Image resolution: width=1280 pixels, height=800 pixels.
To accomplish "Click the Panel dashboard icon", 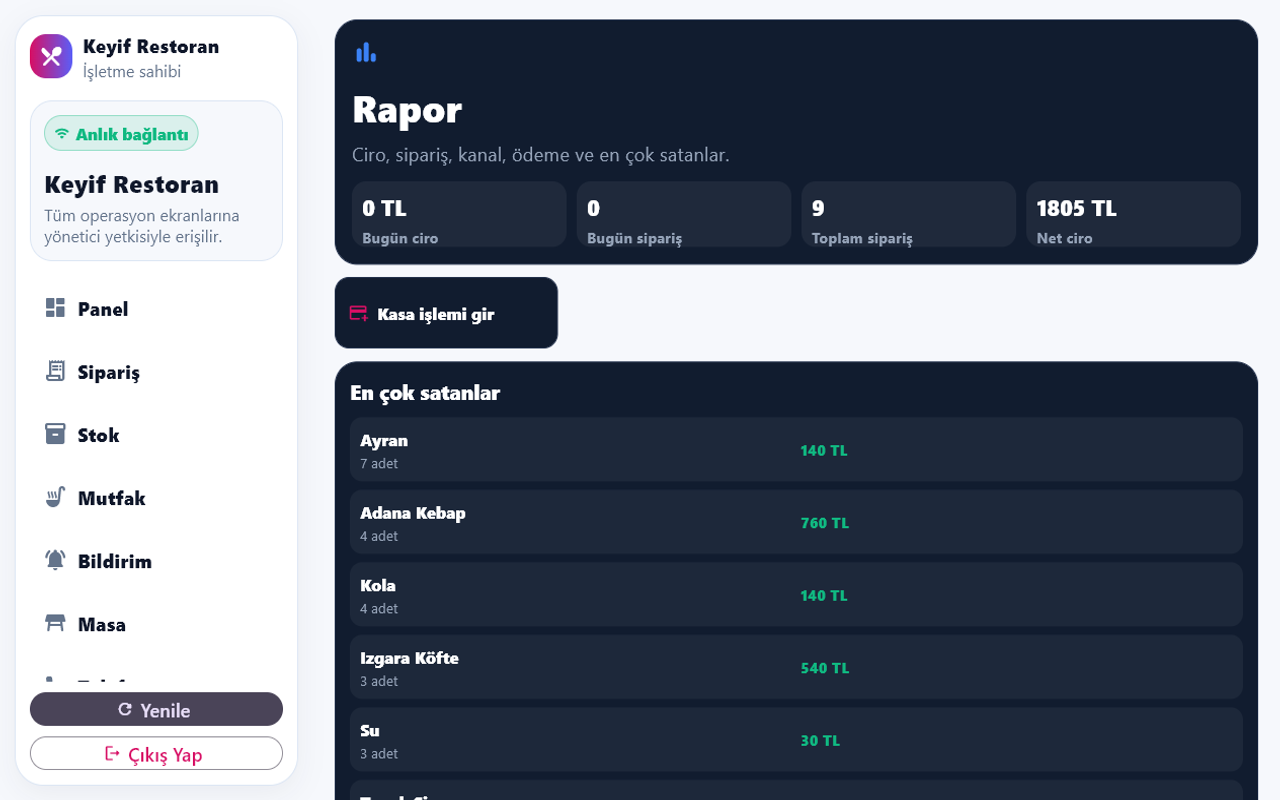I will (x=55, y=308).
